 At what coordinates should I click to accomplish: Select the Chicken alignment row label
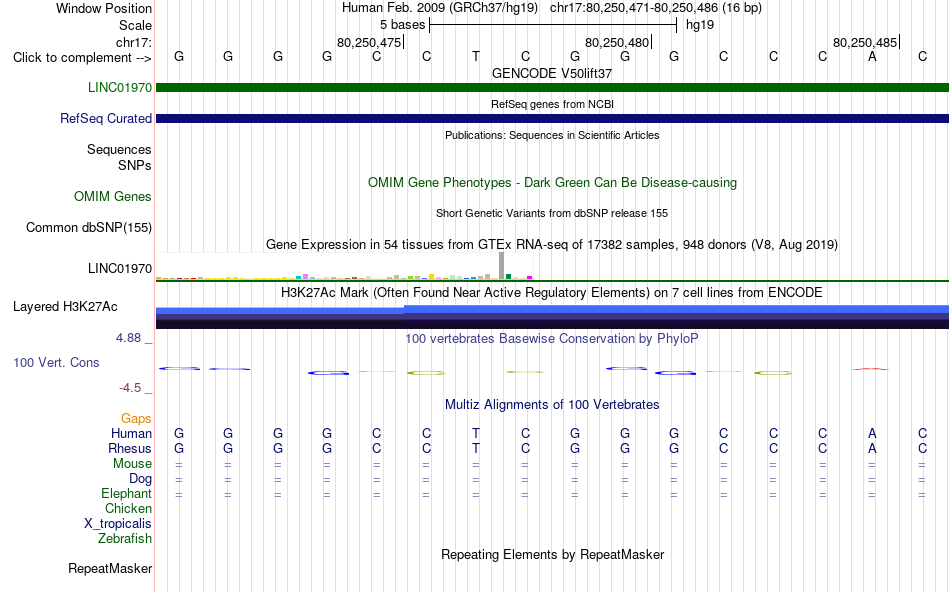click(x=128, y=508)
